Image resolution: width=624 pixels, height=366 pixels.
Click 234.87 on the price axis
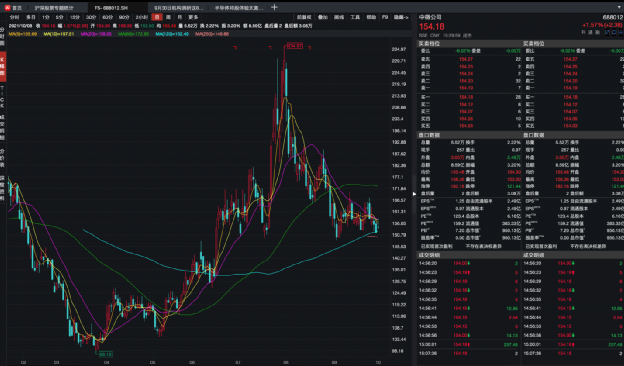click(x=399, y=49)
